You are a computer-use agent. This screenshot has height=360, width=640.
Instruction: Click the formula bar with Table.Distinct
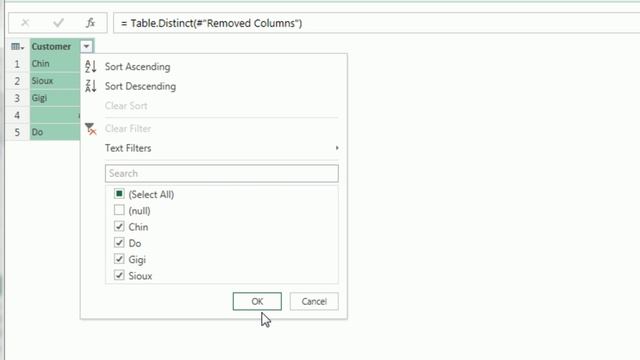[x=376, y=23]
